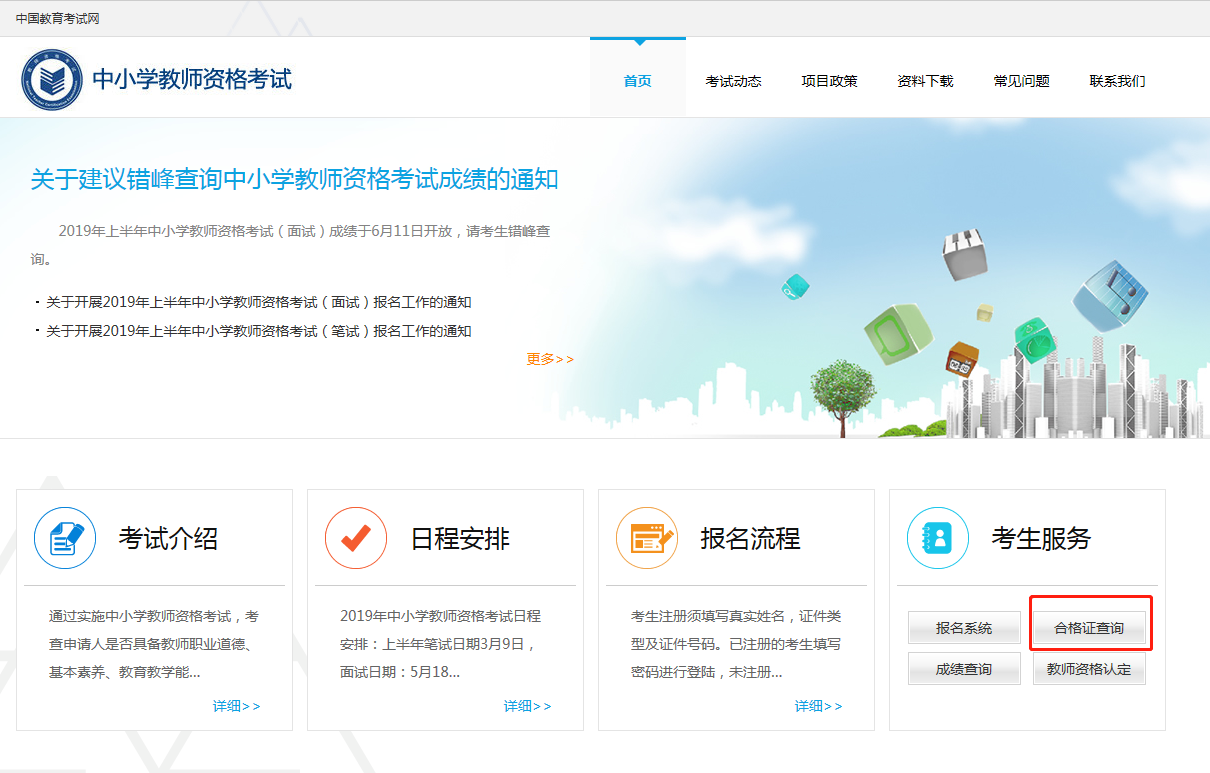Viewport: 1210px width, 773px height.
Task: Click the 教师资格认定 button
Action: pyautogui.click(x=1089, y=669)
